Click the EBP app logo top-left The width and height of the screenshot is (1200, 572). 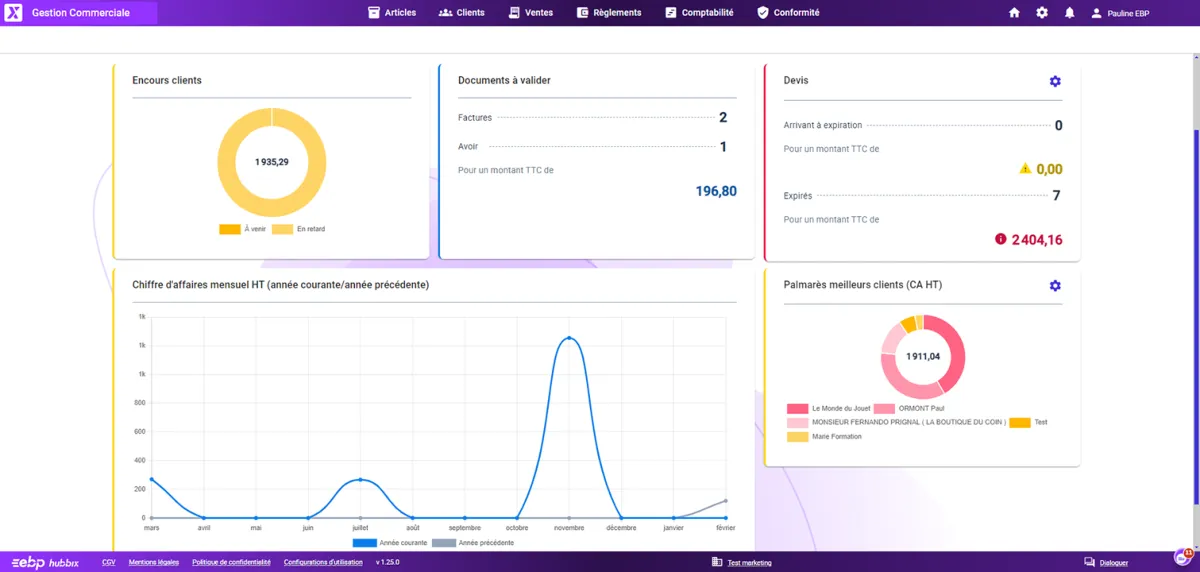[13, 13]
